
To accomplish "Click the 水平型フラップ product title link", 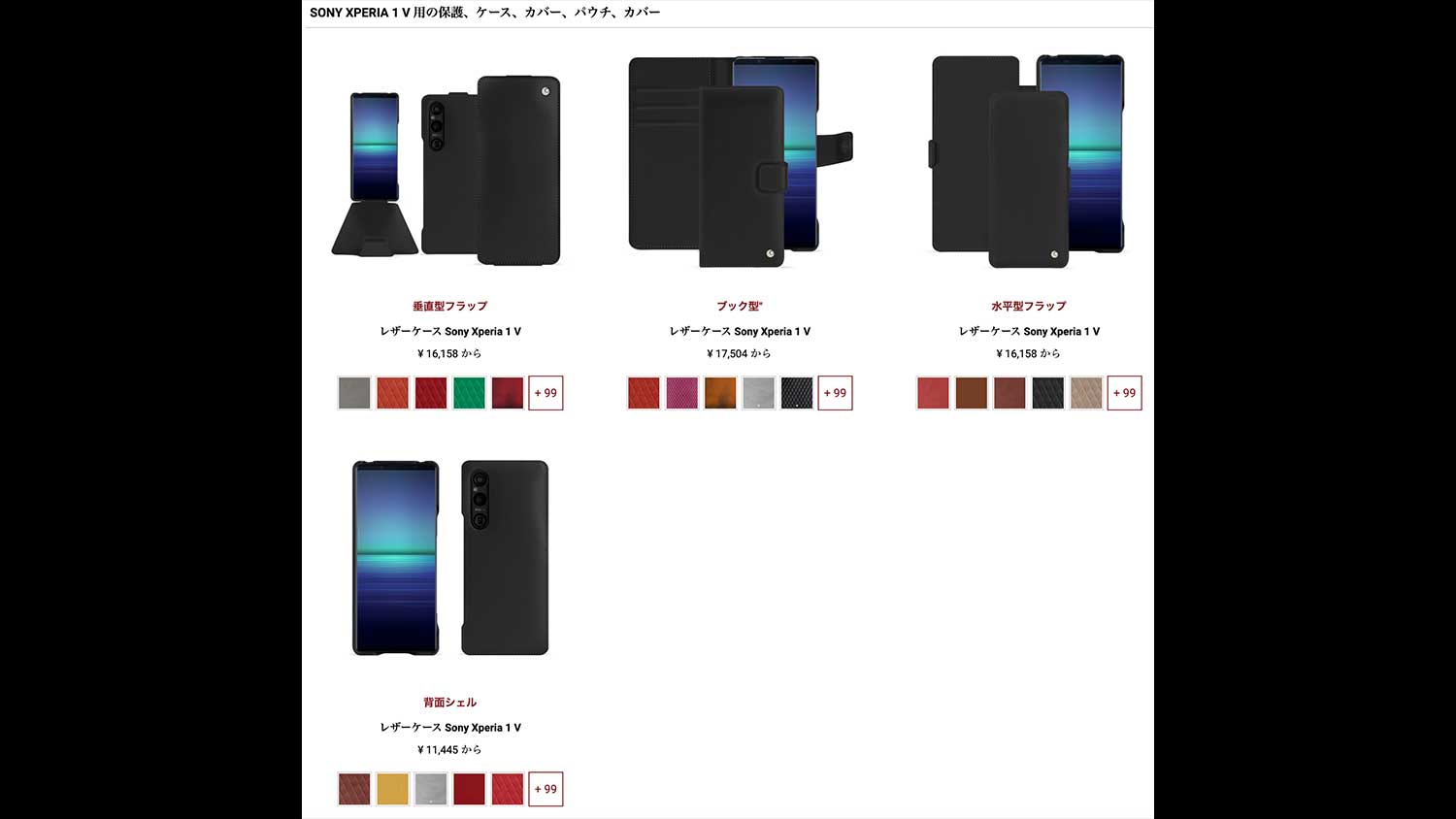I will [x=1028, y=306].
